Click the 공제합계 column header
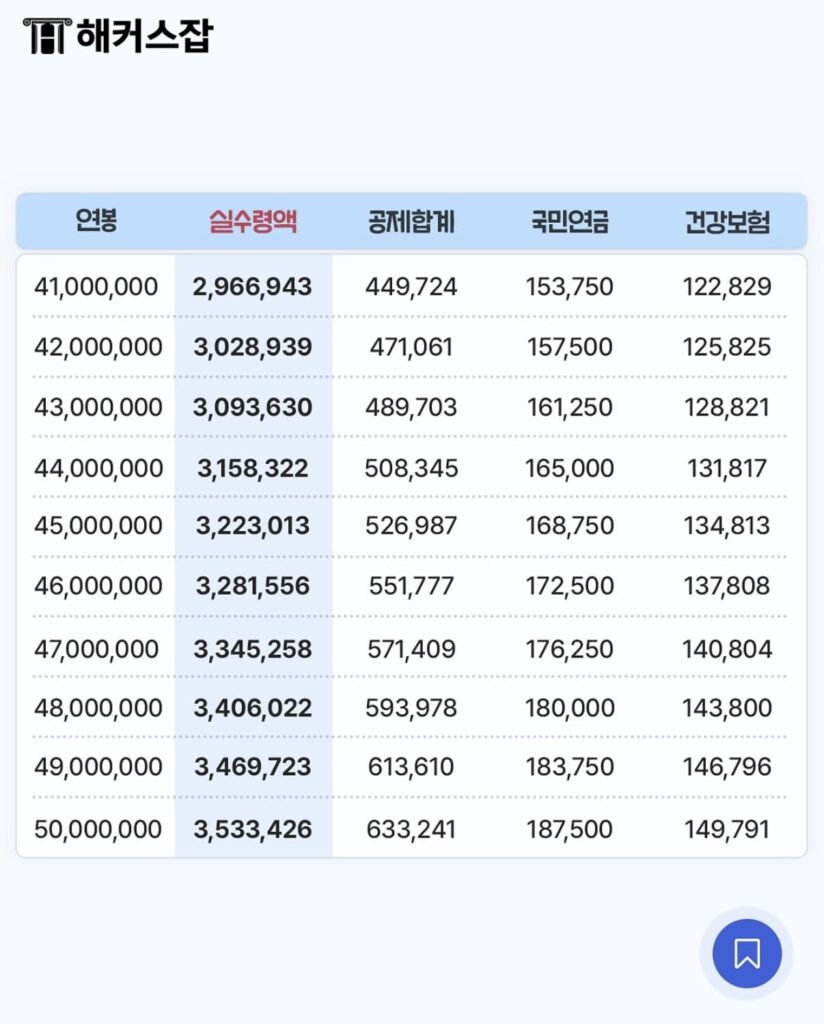The height and width of the screenshot is (1024, 824). tap(408, 222)
